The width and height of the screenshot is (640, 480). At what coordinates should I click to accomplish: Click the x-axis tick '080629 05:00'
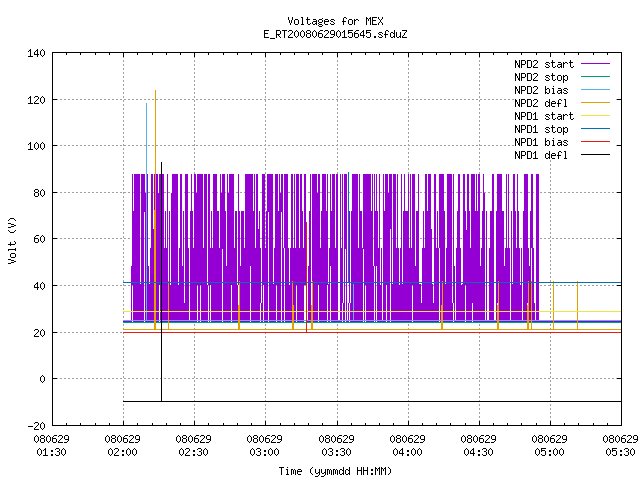(549, 446)
